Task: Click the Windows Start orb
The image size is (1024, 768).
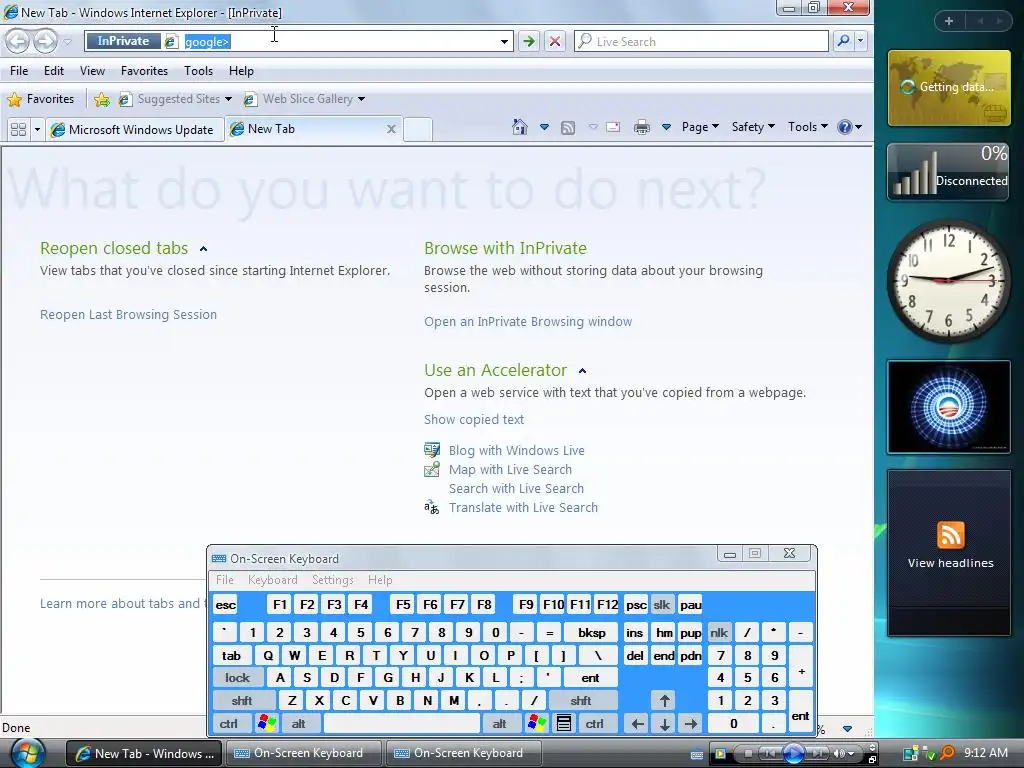Action: [26, 752]
